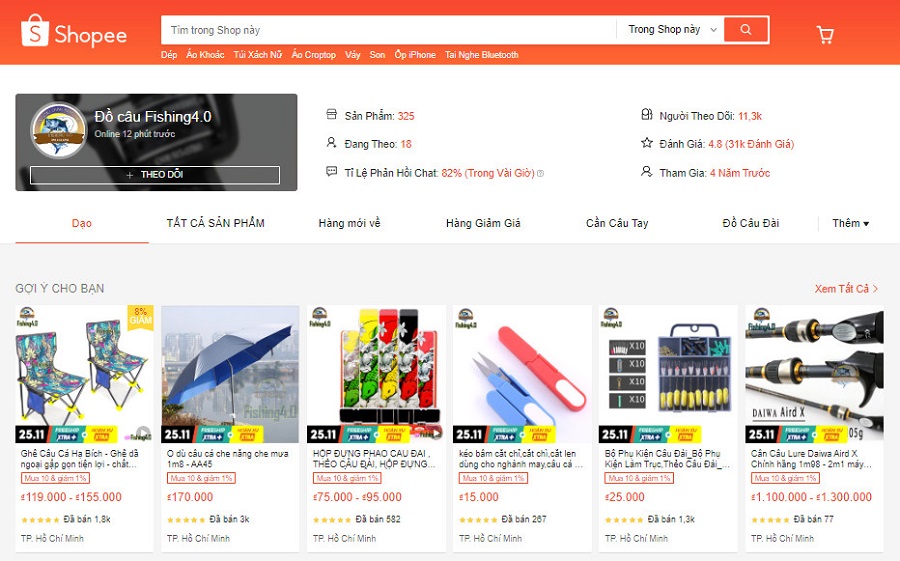This screenshot has width=900, height=561.
Task: Open the Daiwa Aird X fishing rod product
Action: [x=814, y=374]
